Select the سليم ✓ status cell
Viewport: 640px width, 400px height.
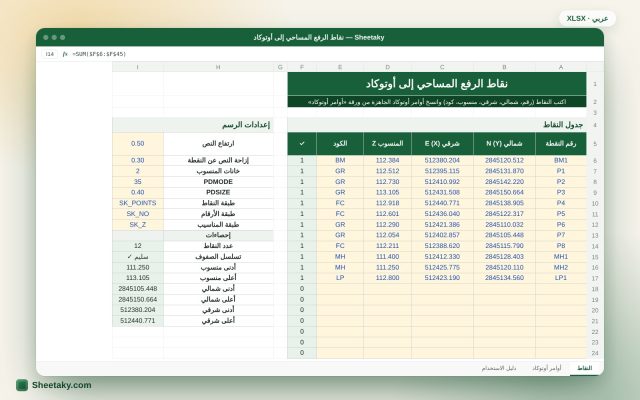[x=138, y=257]
